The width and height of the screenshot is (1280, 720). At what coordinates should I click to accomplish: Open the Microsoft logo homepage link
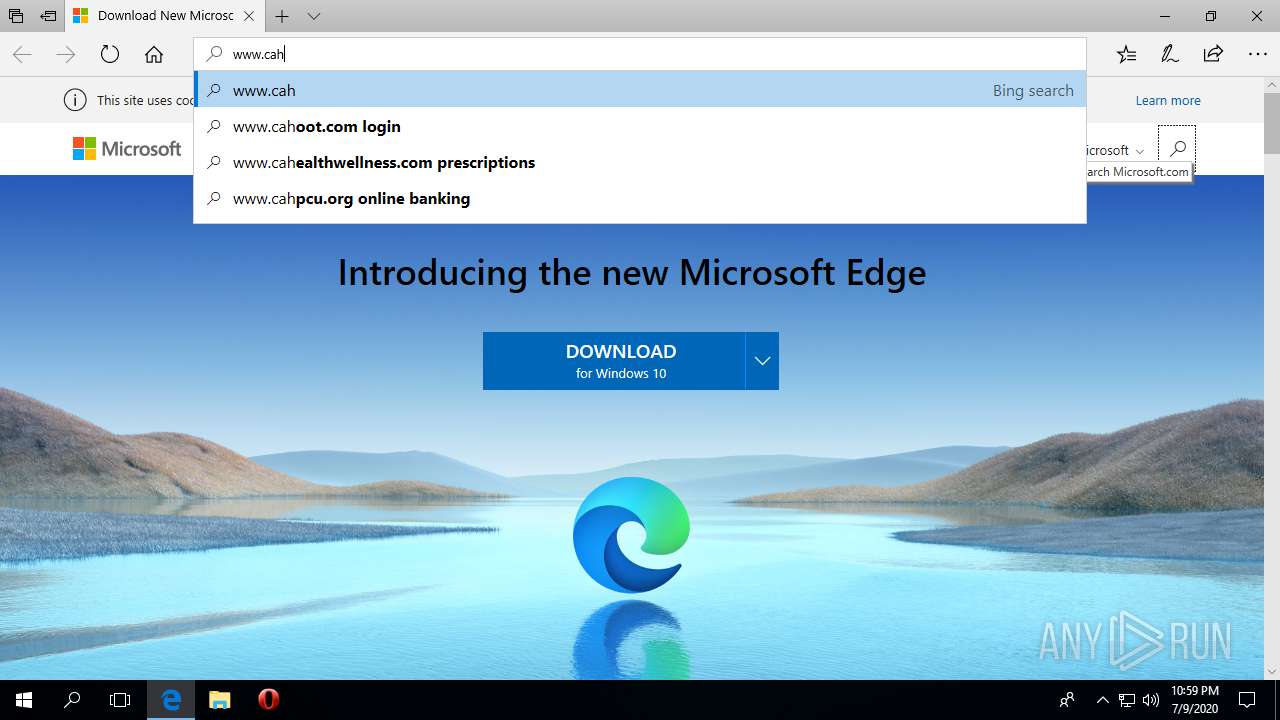(x=127, y=149)
